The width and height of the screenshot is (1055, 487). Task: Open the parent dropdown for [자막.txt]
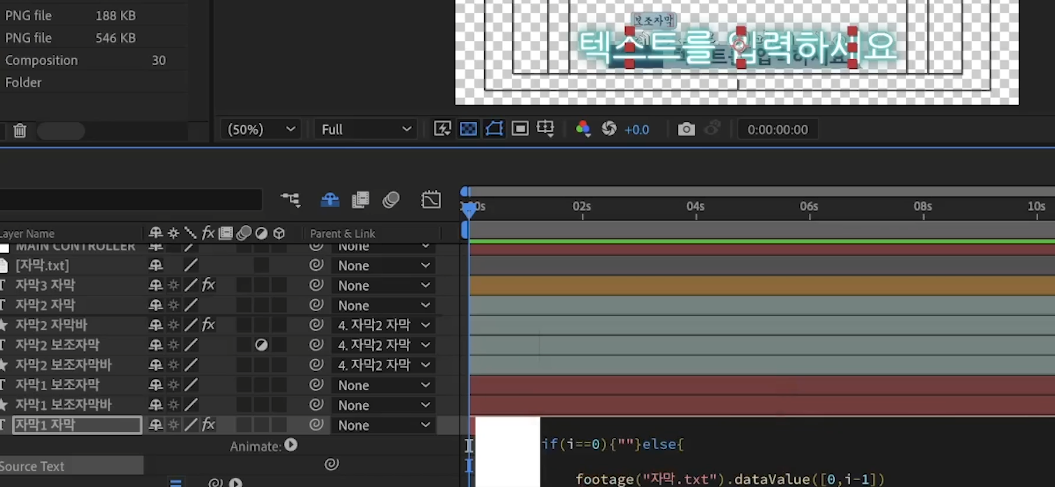(383, 266)
